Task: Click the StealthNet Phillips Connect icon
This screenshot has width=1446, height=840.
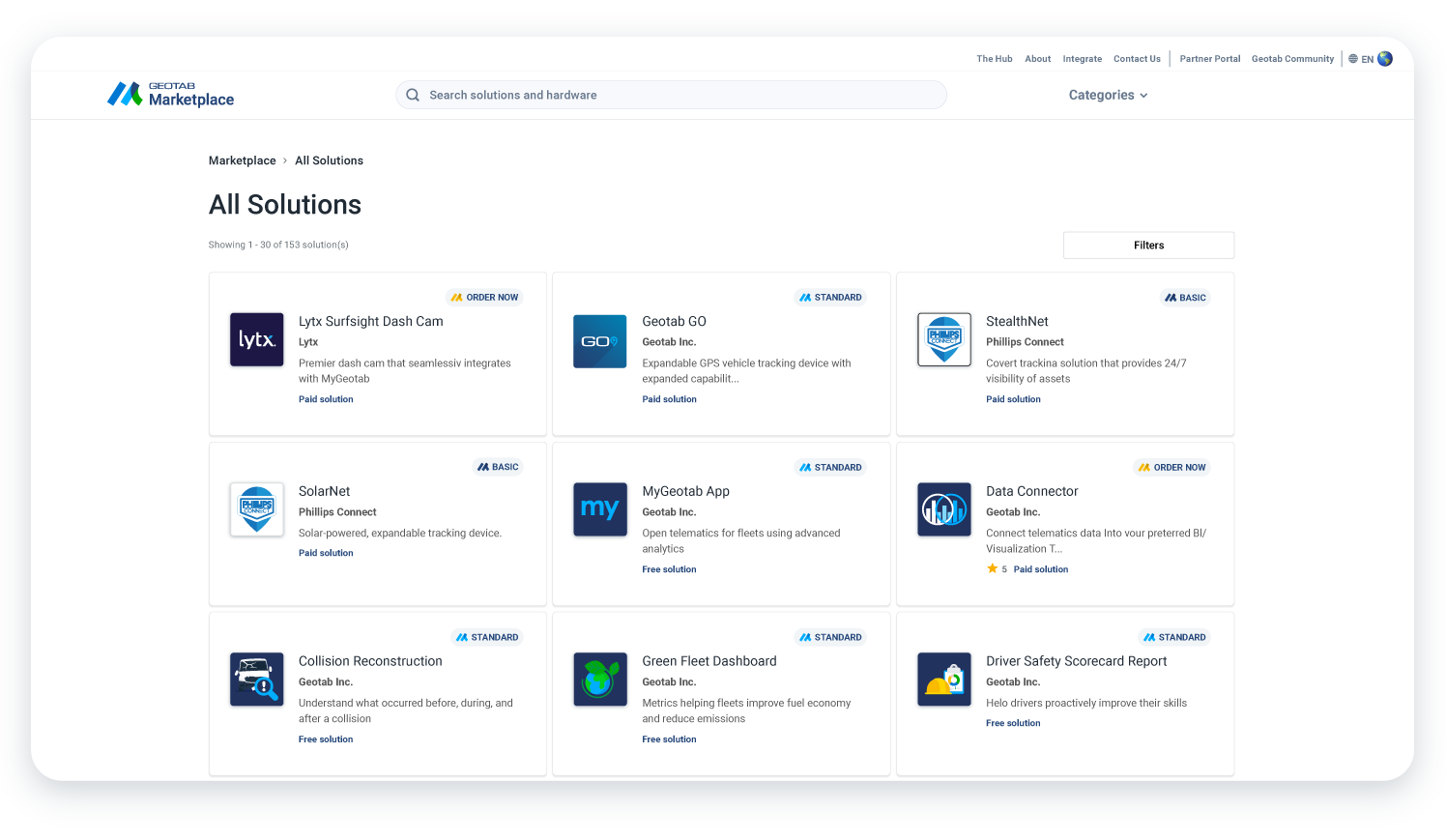Action: [x=943, y=339]
